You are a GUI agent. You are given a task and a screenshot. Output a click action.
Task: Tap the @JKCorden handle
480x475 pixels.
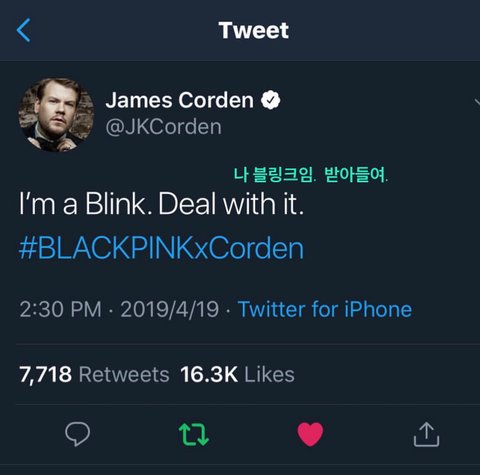[x=163, y=127]
